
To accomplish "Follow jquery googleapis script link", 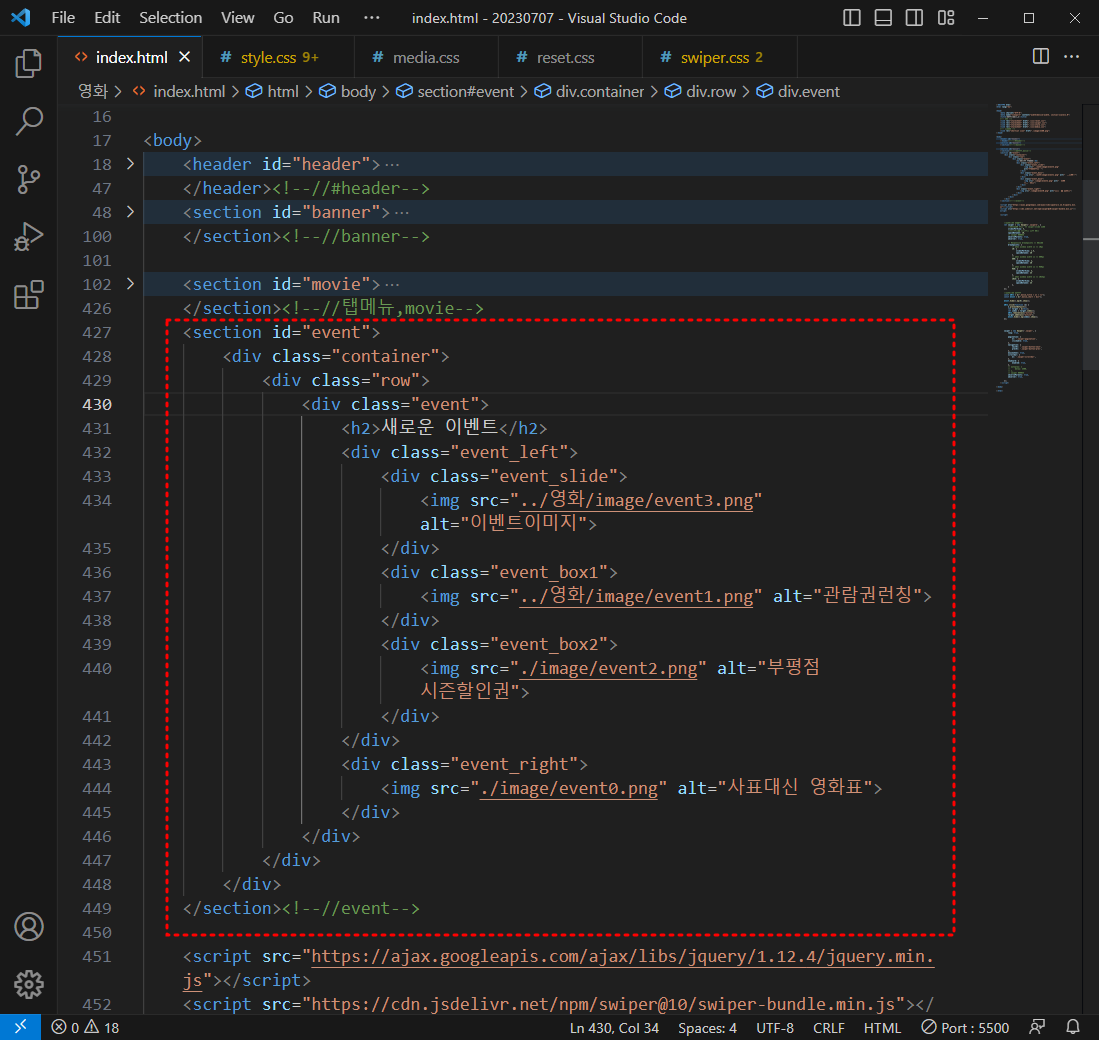I will [x=622, y=957].
